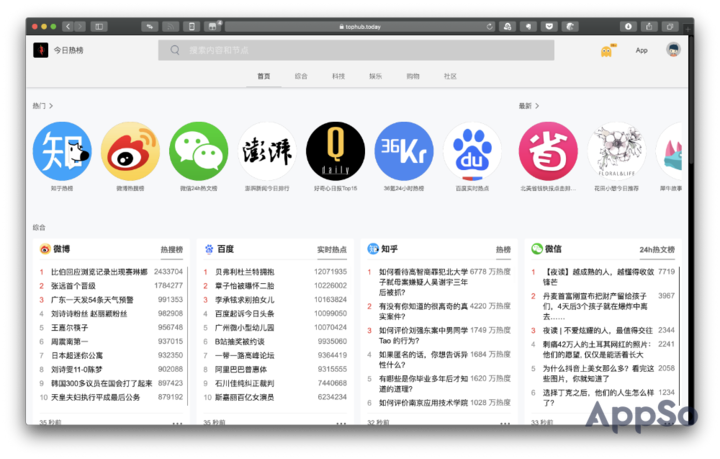Open 百度 item 一带一路高峰论坛
The height and width of the screenshot is (459, 720).
point(244,356)
